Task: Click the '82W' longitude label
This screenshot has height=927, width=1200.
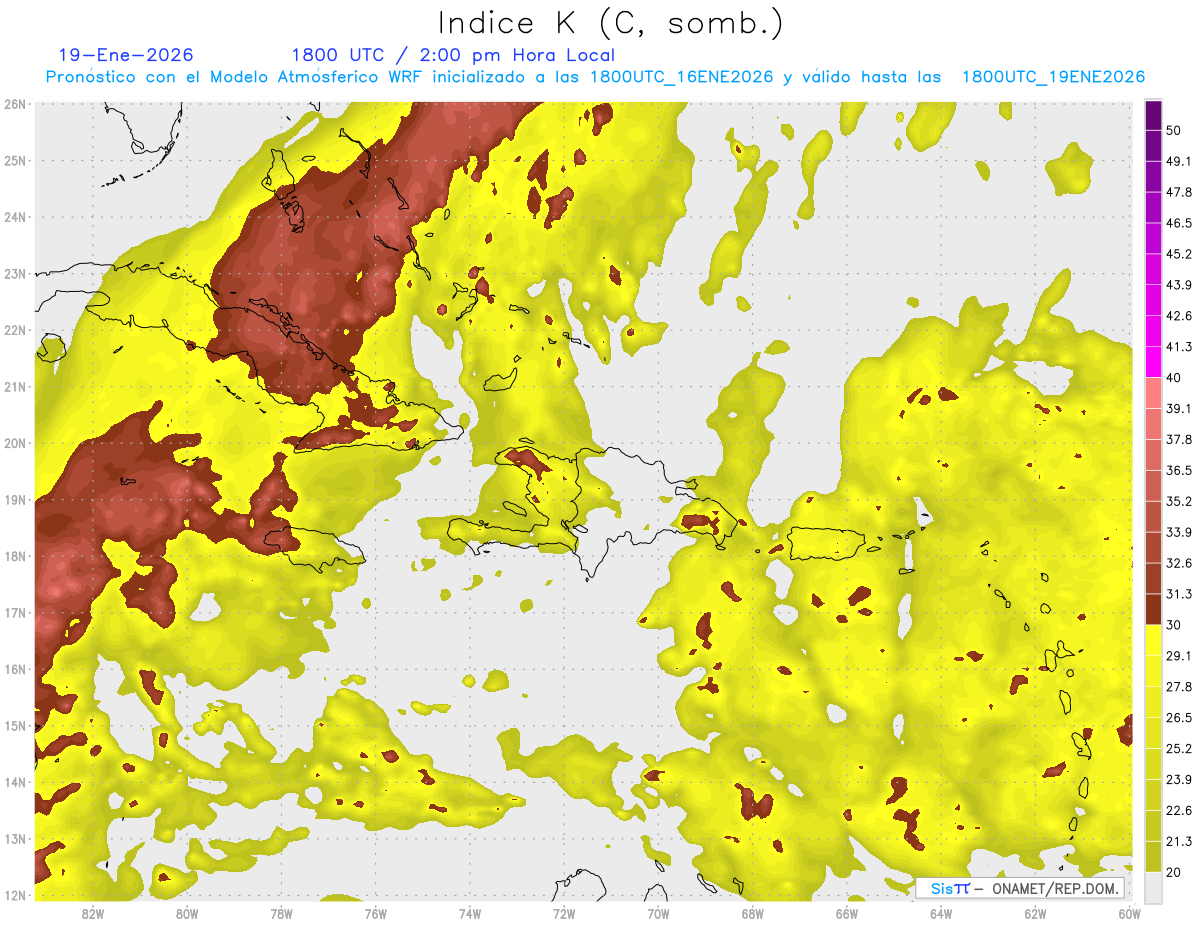Action: pos(93,913)
